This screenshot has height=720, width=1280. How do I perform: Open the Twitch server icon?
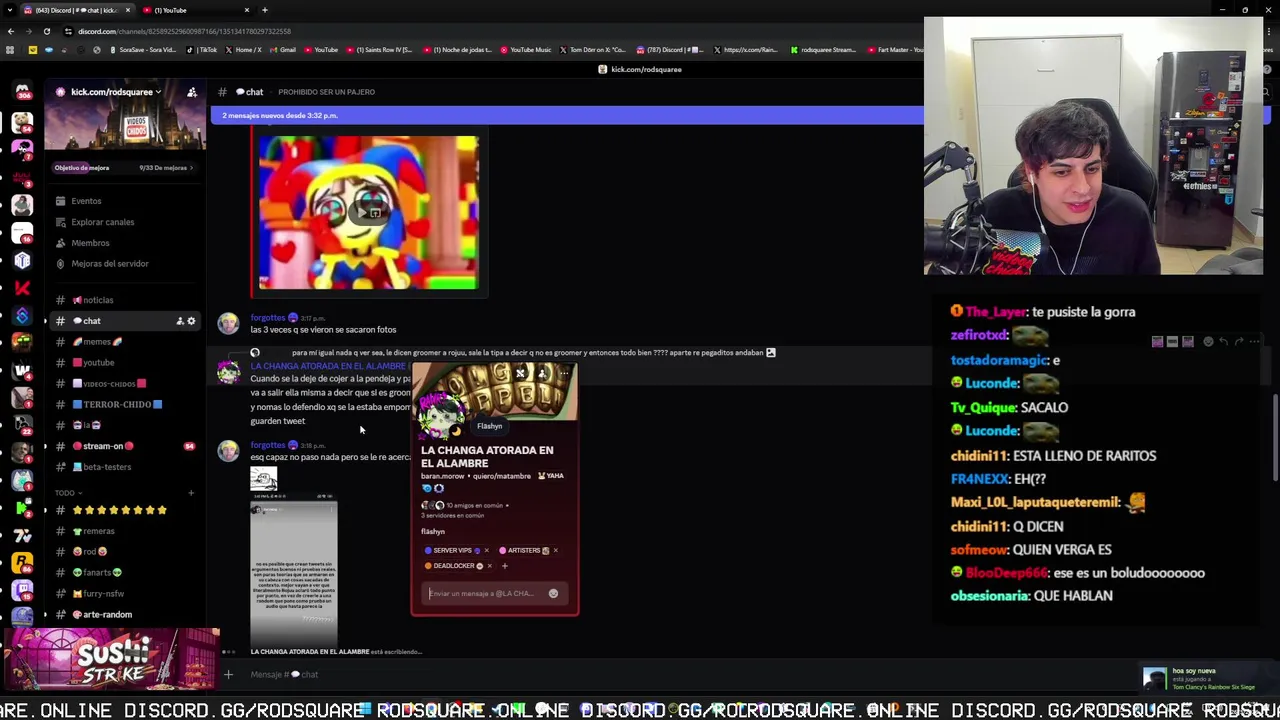[22, 591]
